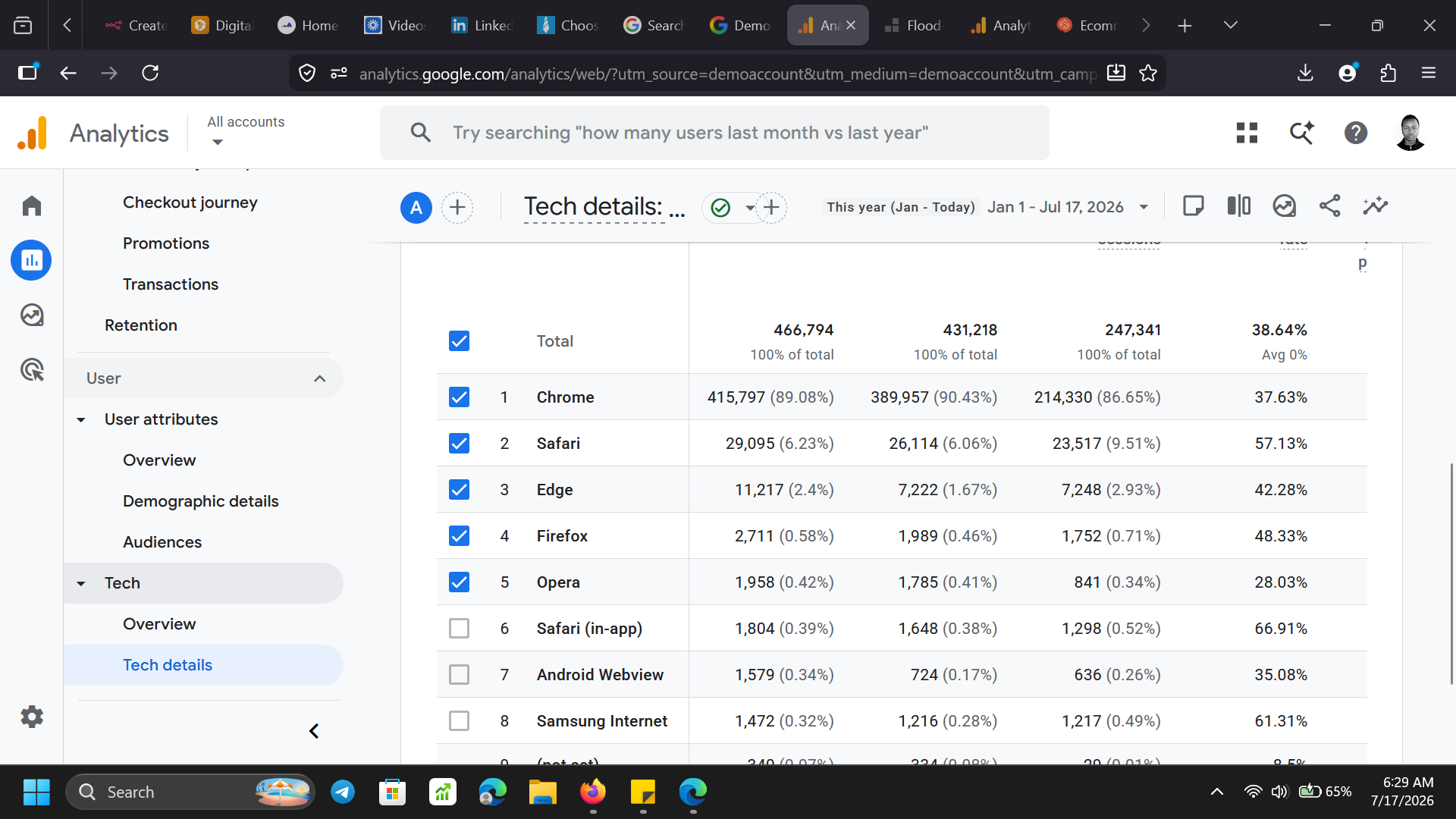This screenshot has height=819, width=1456.
Task: Collapse the Tech tree arrow
Action: 81,583
